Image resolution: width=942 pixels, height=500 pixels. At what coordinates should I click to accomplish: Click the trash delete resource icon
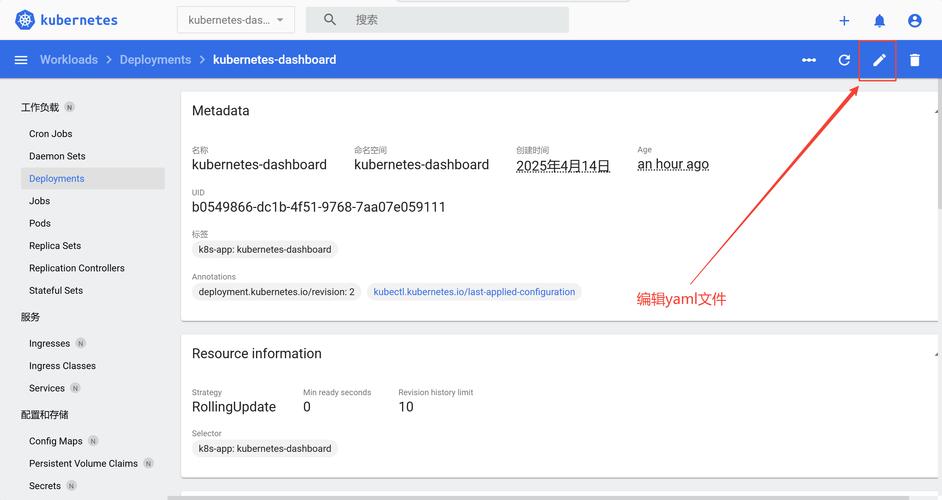tap(914, 60)
